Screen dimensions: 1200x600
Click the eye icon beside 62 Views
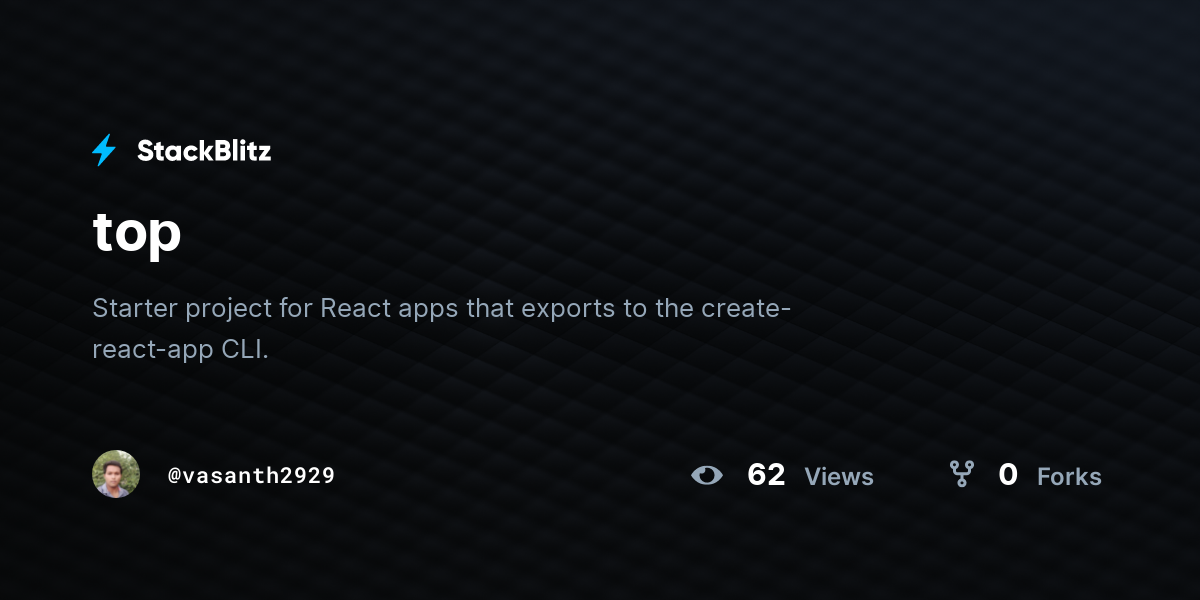[x=707, y=475]
